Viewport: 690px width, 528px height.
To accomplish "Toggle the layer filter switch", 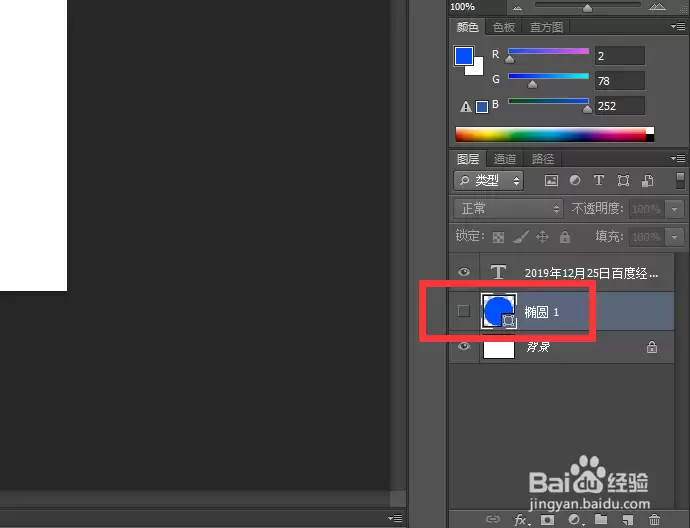I will click(x=680, y=180).
